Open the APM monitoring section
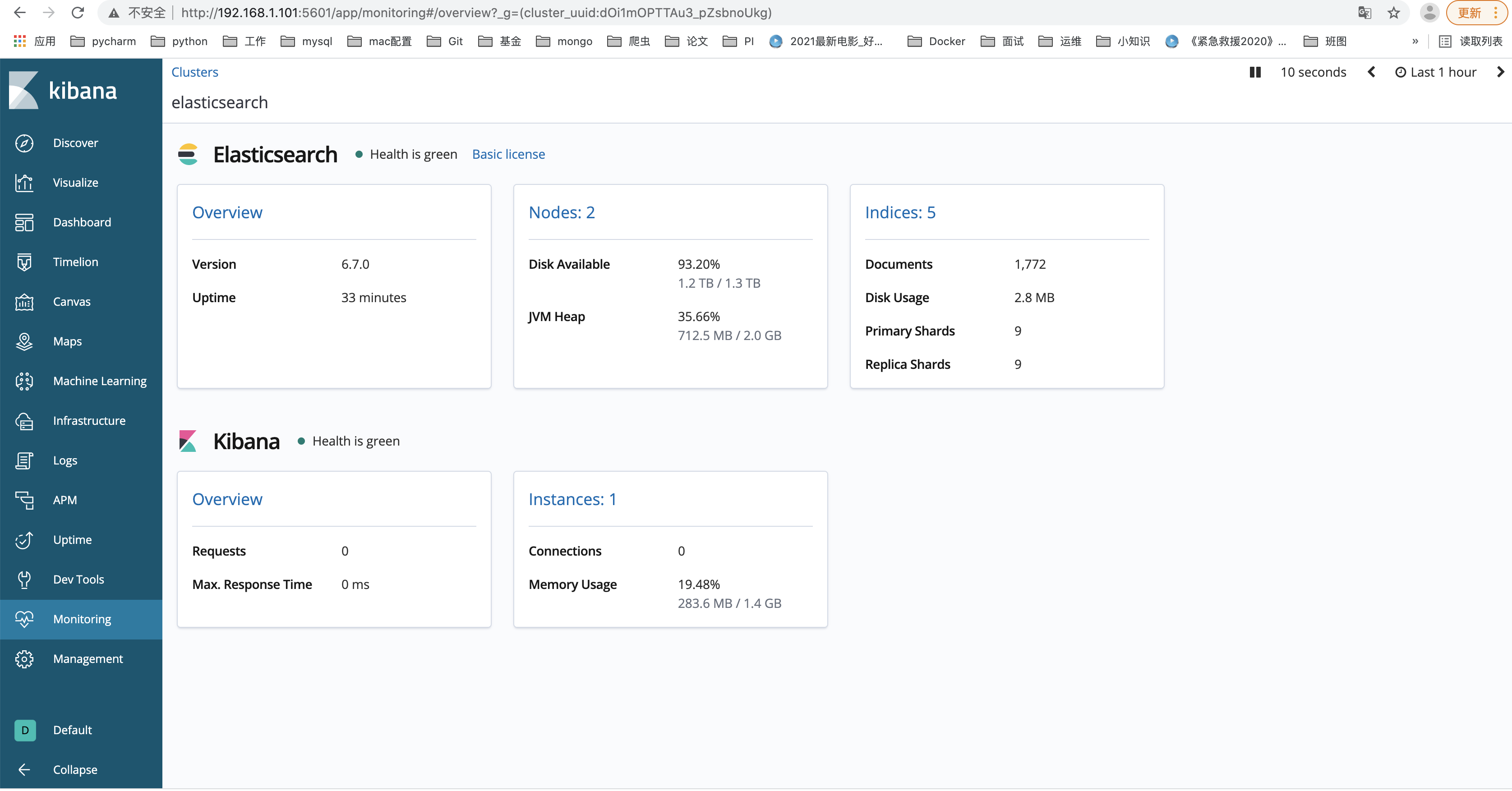Viewport: 1512px width, 791px height. click(64, 500)
